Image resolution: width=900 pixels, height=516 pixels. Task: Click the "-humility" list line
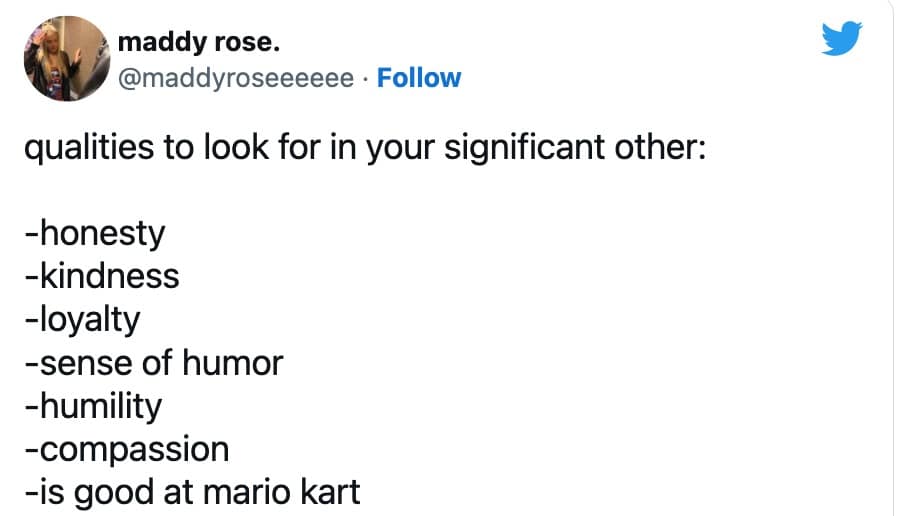click(x=93, y=406)
